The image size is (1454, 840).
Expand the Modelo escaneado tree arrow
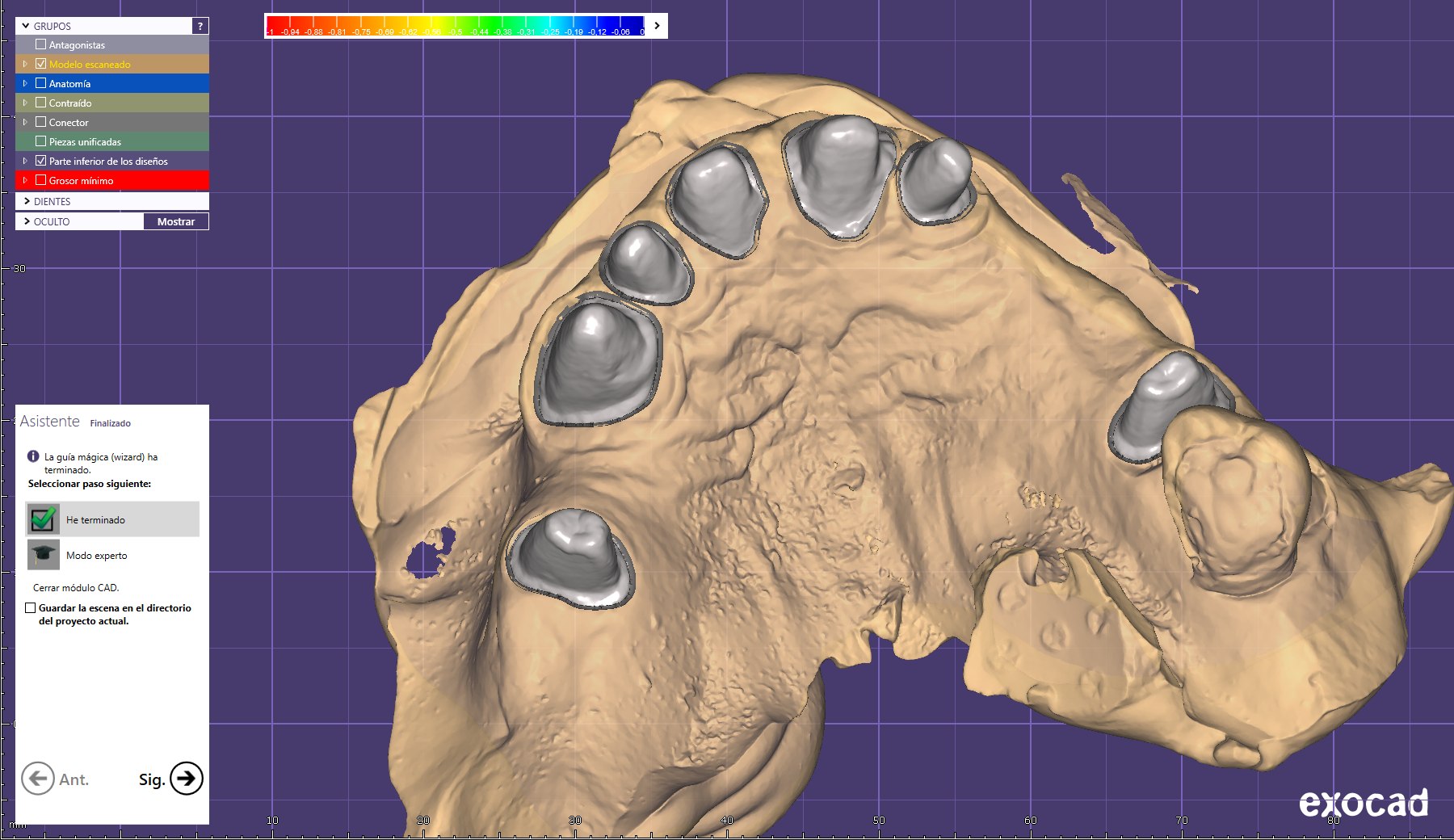[25, 64]
